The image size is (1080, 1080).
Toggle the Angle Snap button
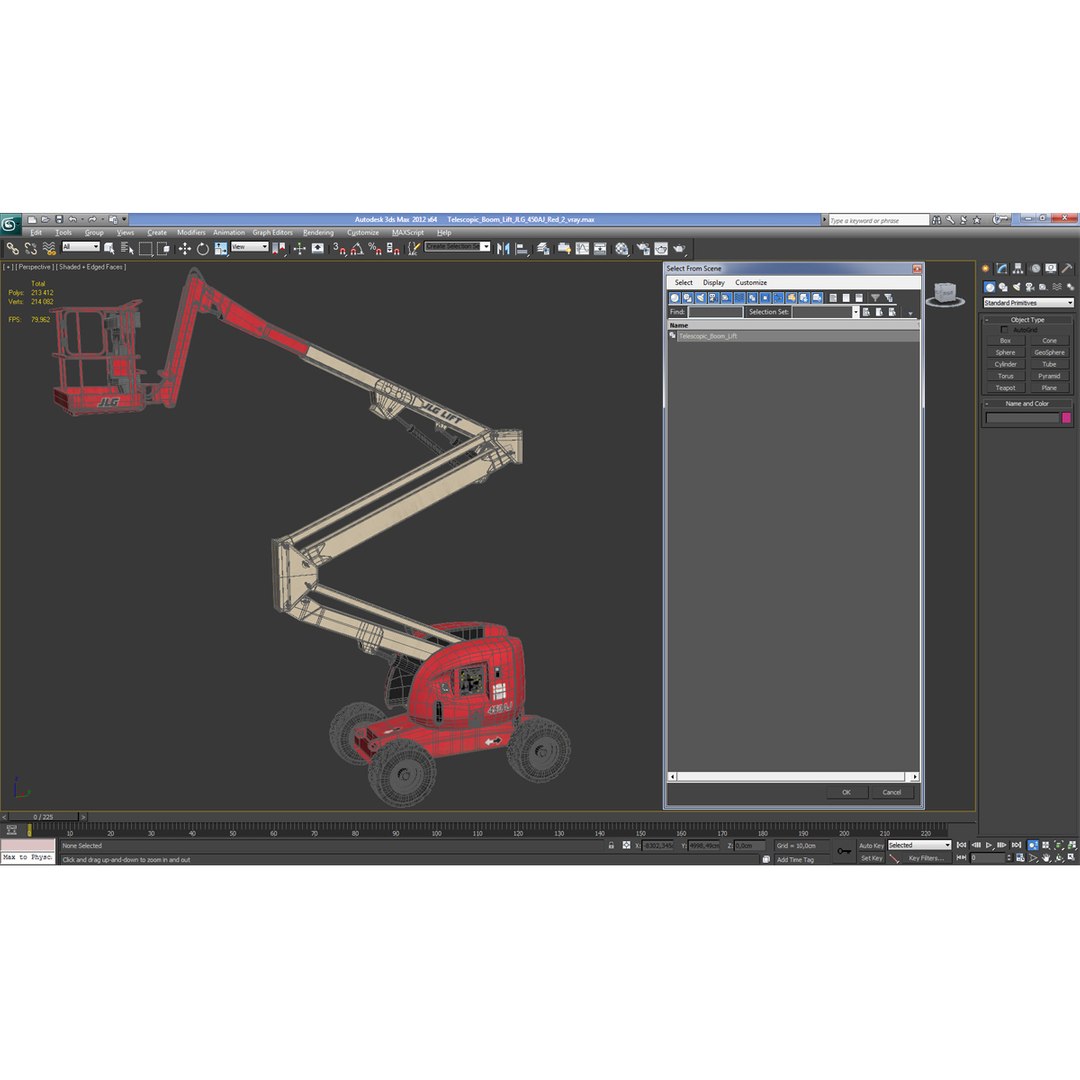coord(357,249)
